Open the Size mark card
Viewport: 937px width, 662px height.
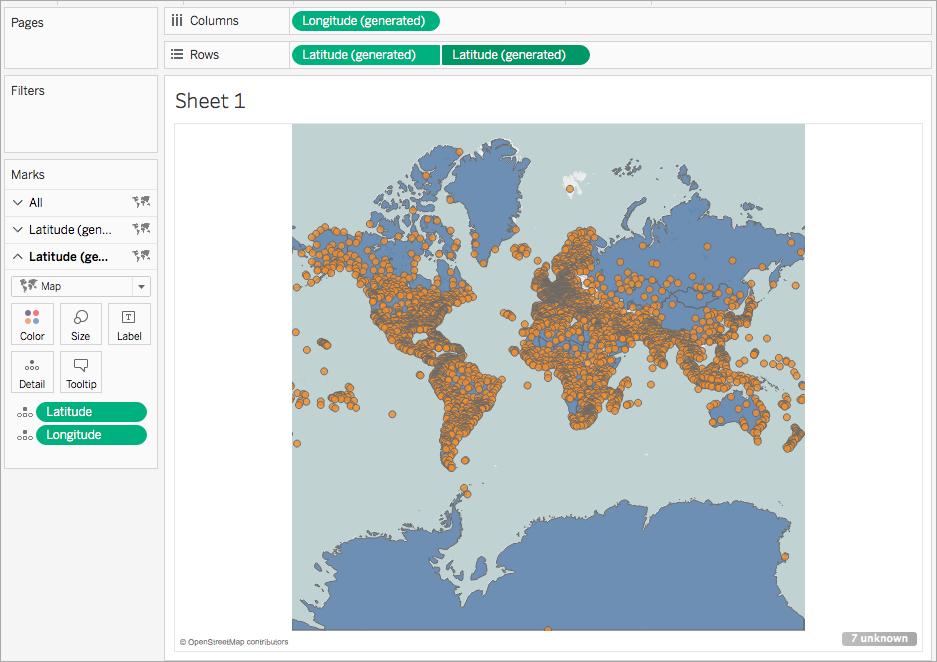pos(81,324)
